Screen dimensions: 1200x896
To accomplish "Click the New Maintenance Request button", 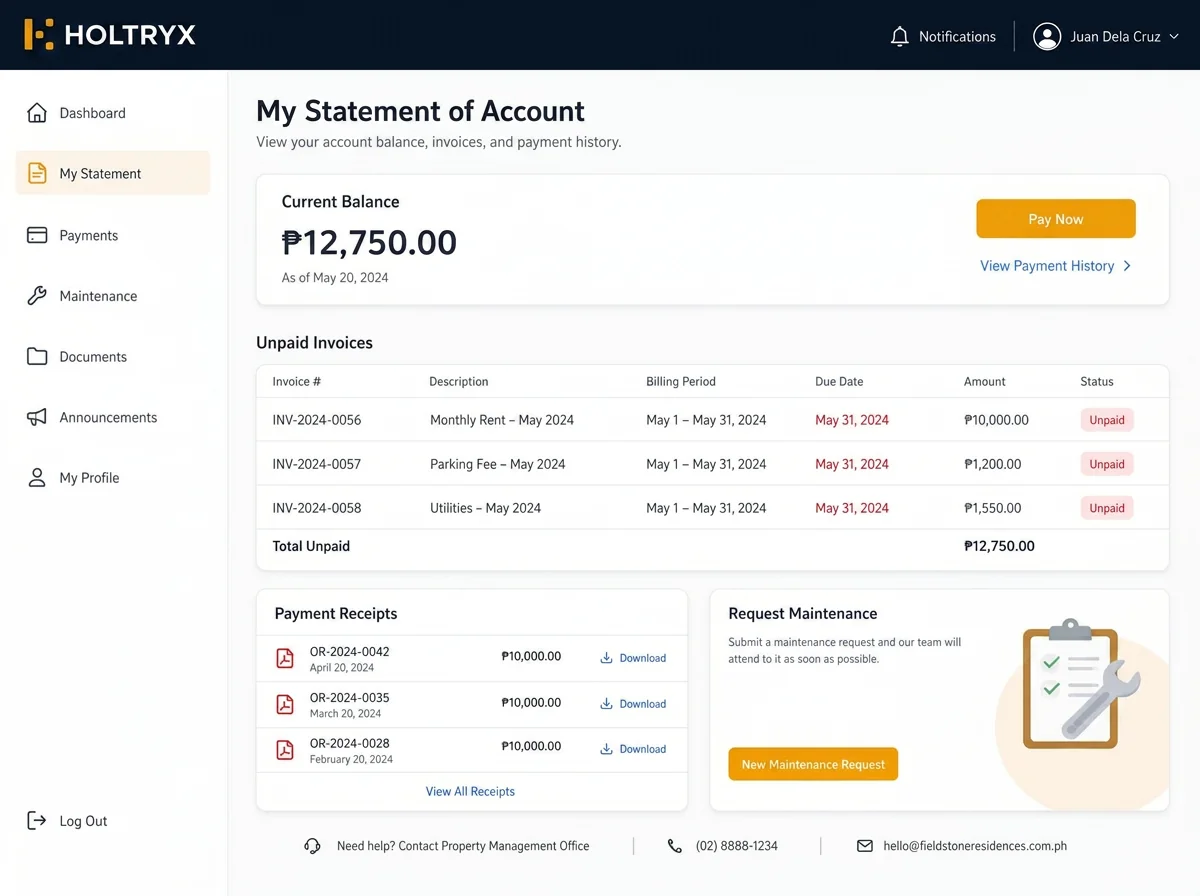I will coord(813,764).
